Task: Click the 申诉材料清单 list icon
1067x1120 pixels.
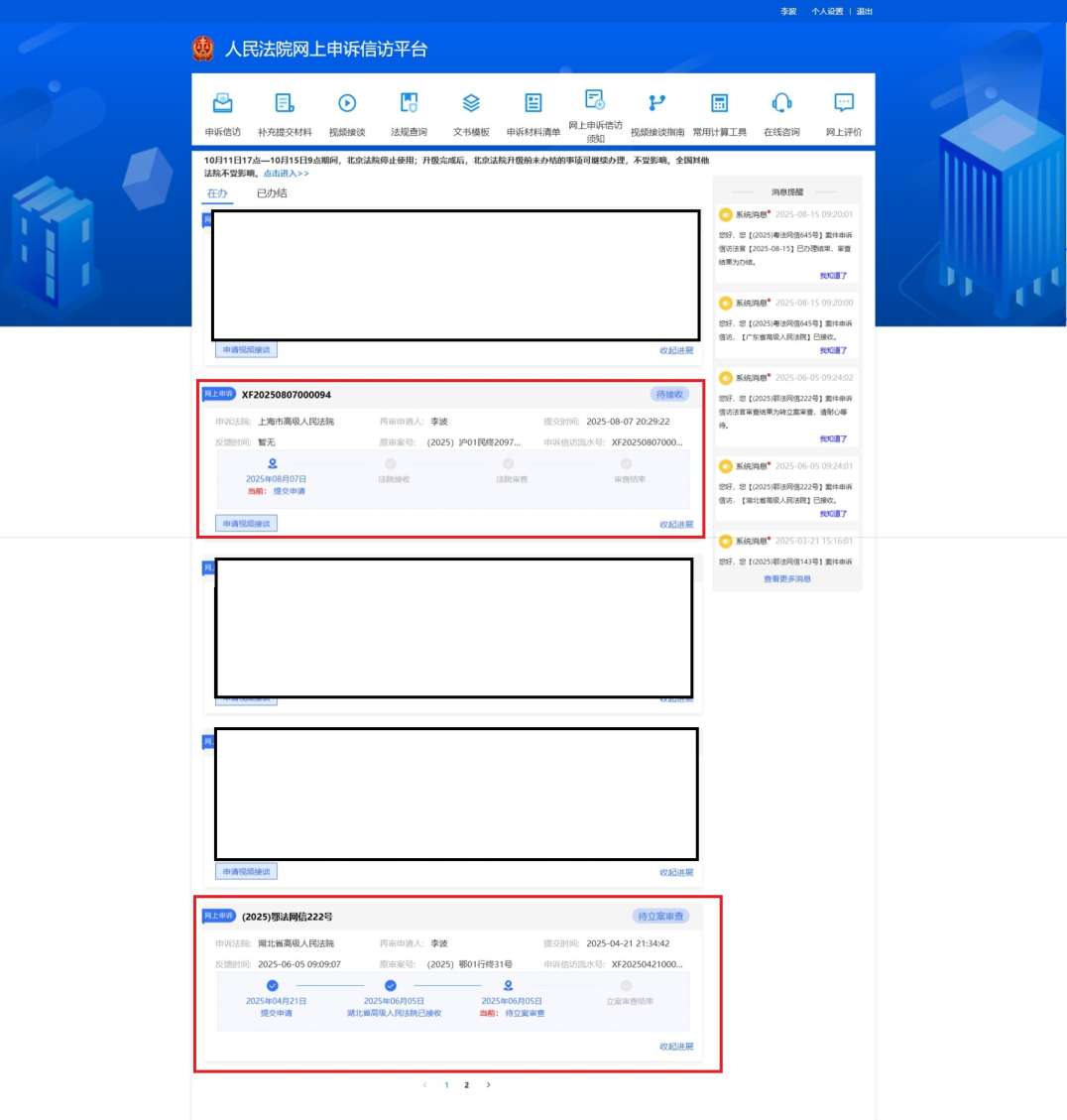Action: [x=533, y=103]
